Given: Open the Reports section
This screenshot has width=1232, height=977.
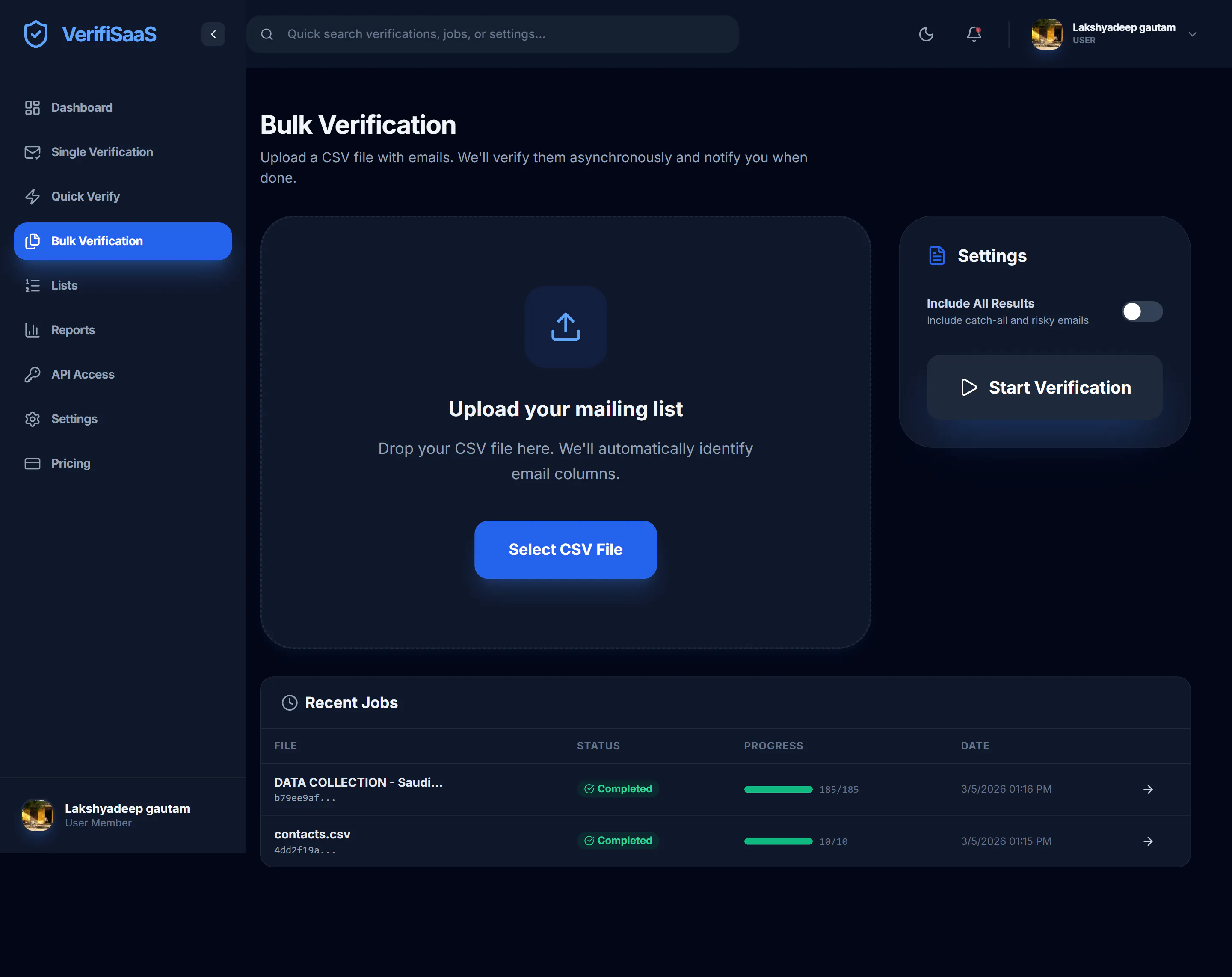Looking at the screenshot, I should click(x=123, y=330).
